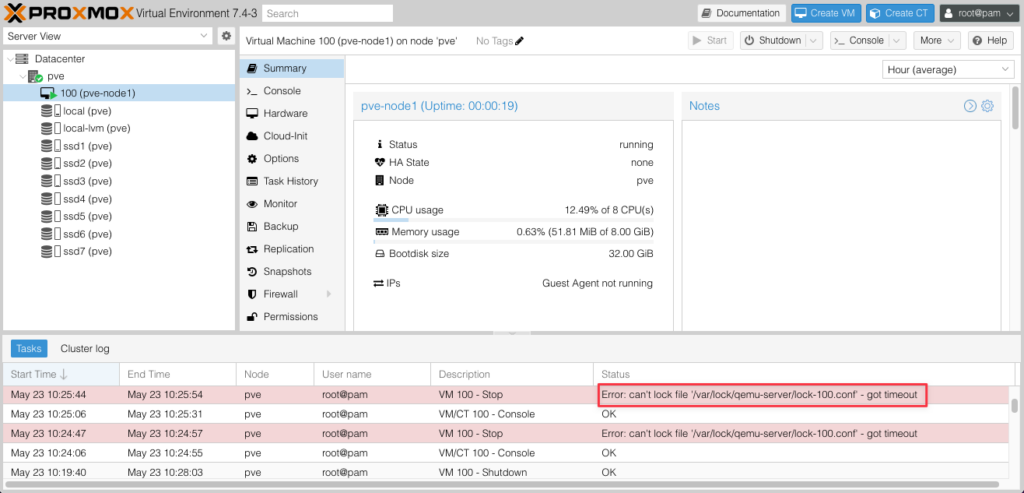Image resolution: width=1024 pixels, height=493 pixels.
Task: Click the Cloud-Init cloud icon
Action: (251, 136)
